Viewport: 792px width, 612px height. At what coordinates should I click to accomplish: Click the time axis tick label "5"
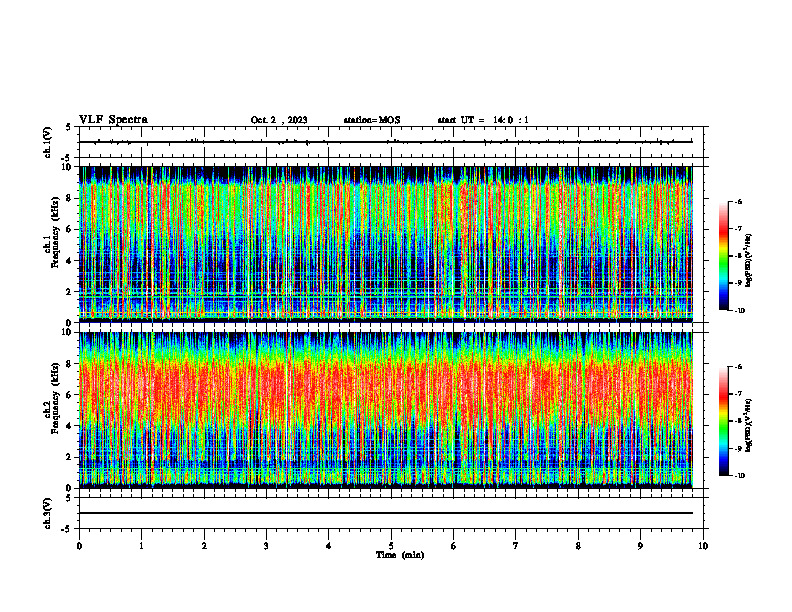pos(391,546)
